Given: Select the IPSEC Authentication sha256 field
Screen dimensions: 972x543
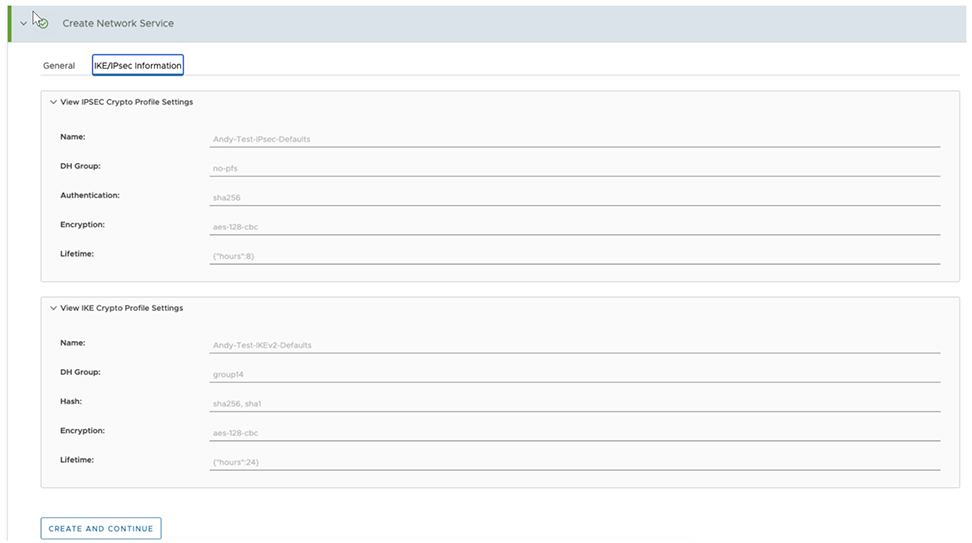Looking at the screenshot, I should coord(574,197).
